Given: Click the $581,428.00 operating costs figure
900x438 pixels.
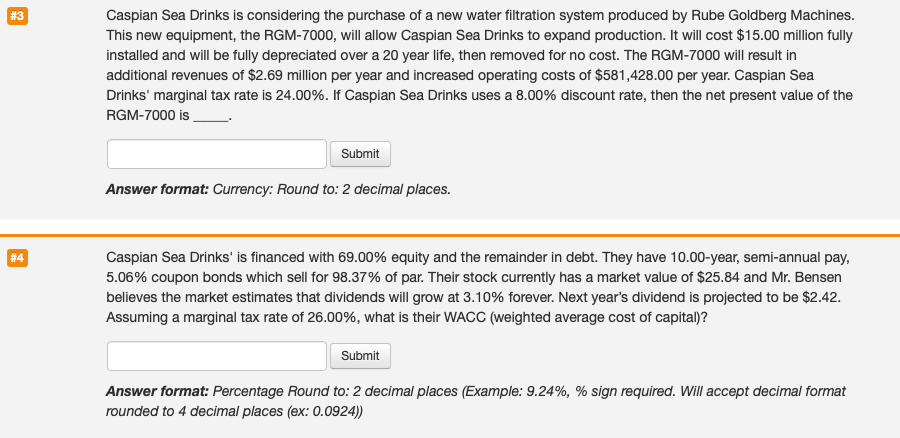Looking at the screenshot, I should [x=634, y=75].
